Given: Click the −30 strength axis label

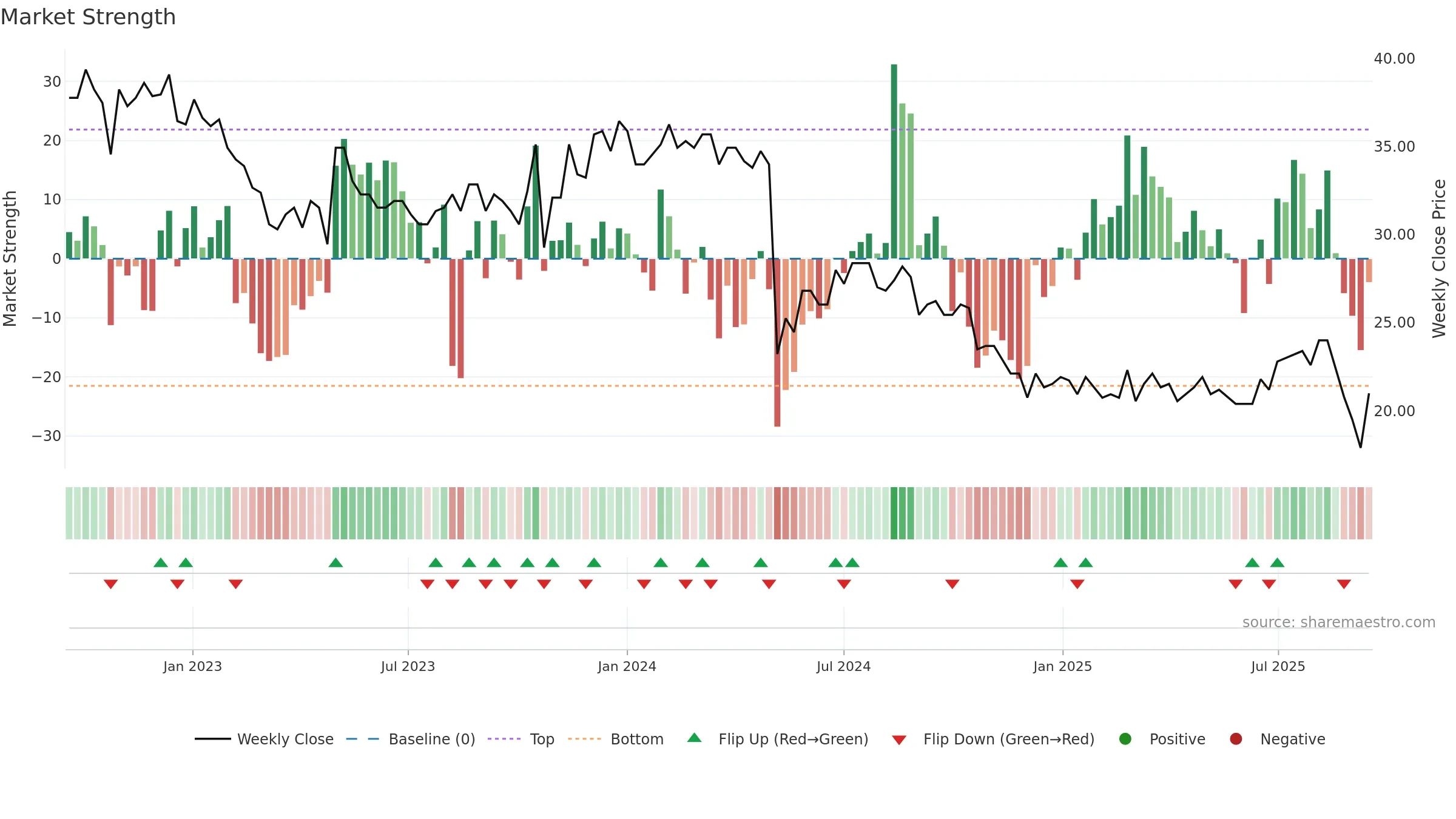Looking at the screenshot, I should click(47, 436).
